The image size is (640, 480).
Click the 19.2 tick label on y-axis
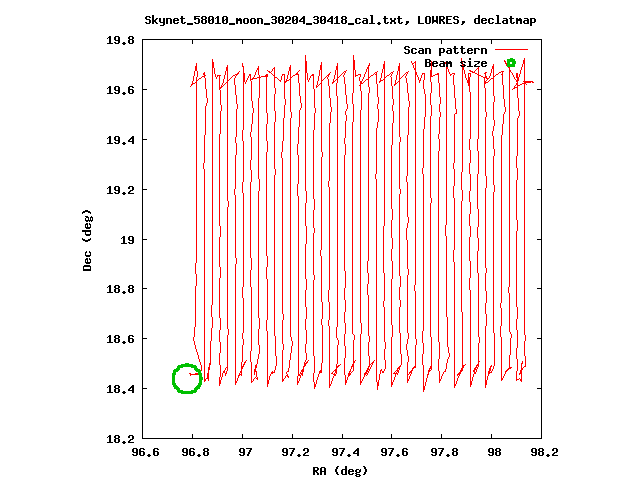point(120,190)
